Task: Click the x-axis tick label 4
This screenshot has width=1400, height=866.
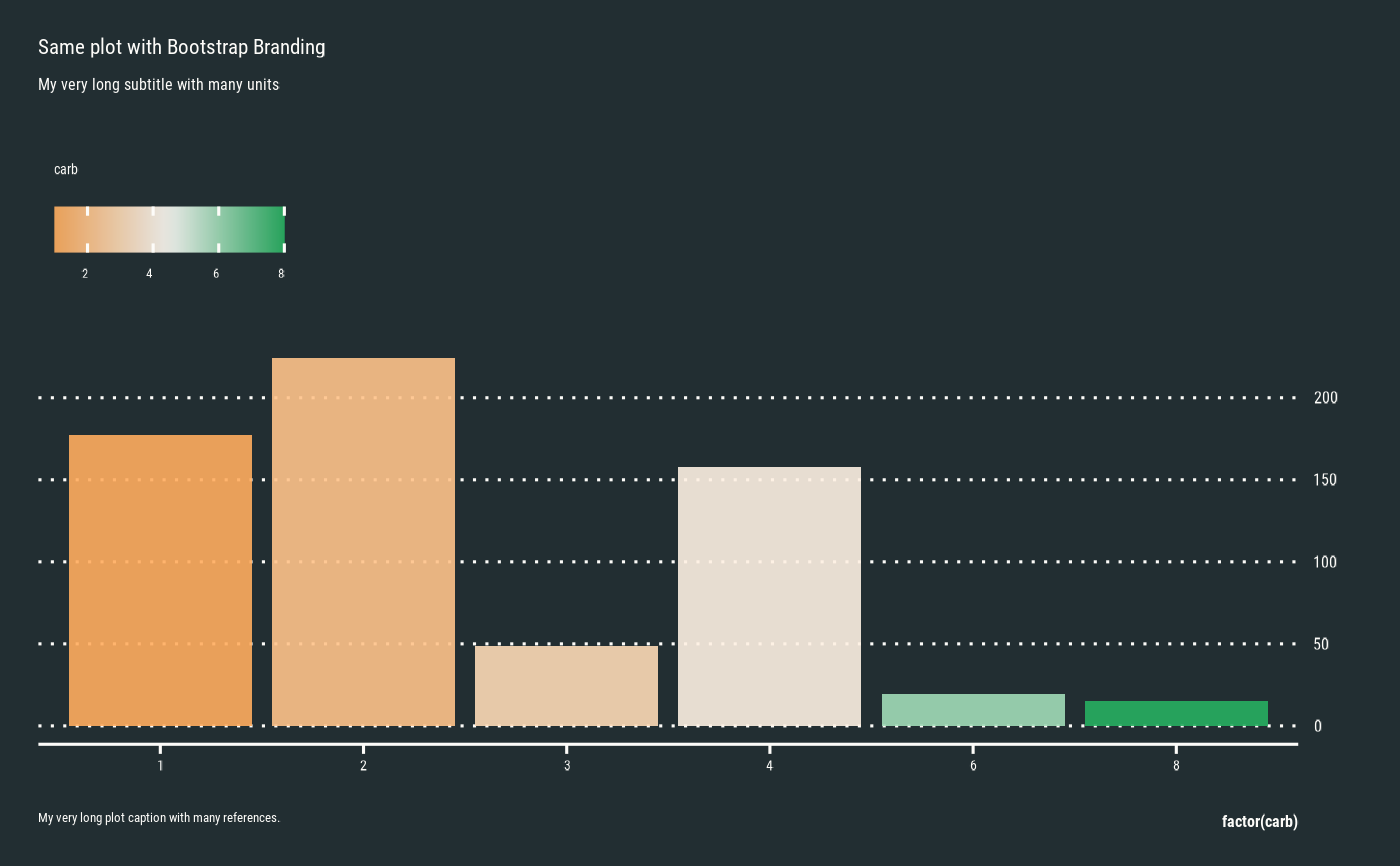Action: [769, 766]
